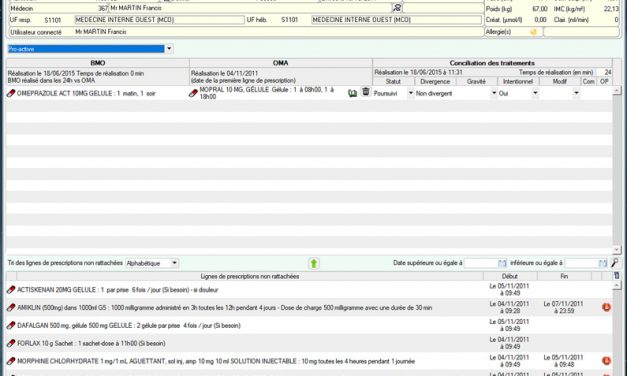The width and height of the screenshot is (627, 376).
Task: Click the magnifier search icon by date filters
Action: pos(615,263)
